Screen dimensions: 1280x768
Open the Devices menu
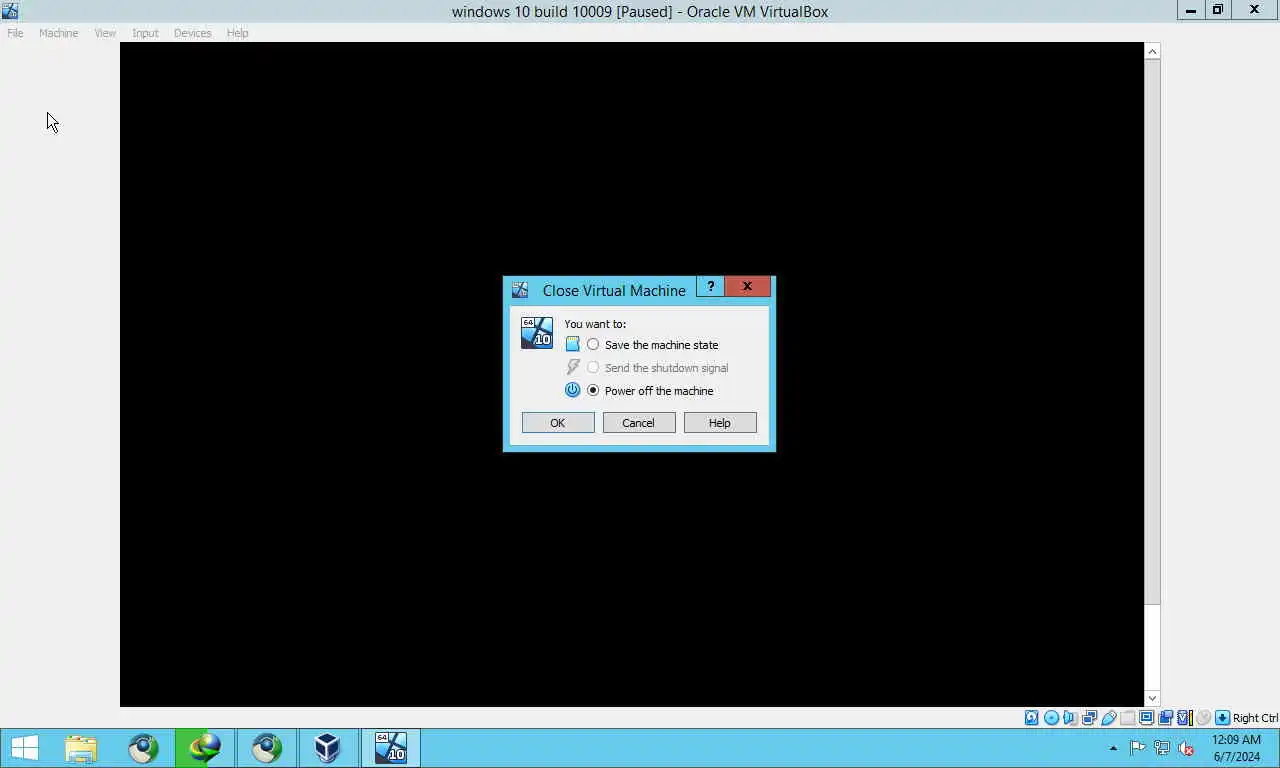tap(192, 33)
